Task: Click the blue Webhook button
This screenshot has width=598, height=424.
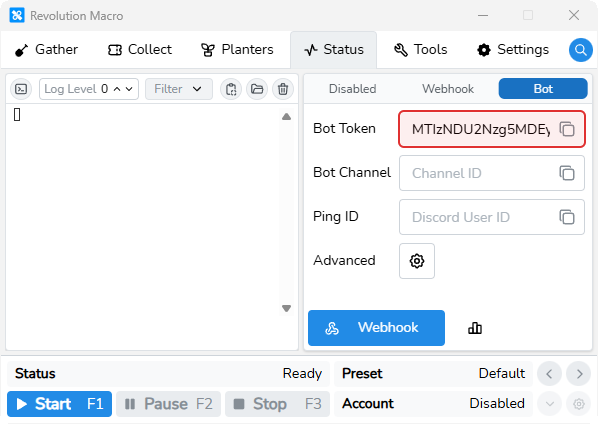Action: [x=376, y=328]
